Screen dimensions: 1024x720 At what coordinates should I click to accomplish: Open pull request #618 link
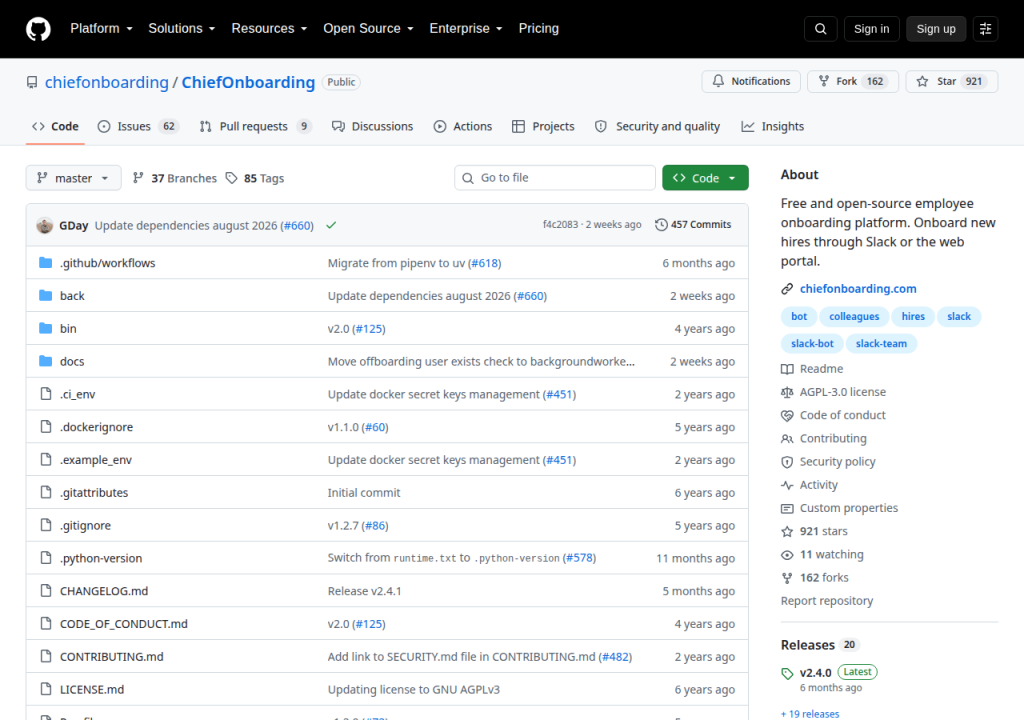click(485, 263)
